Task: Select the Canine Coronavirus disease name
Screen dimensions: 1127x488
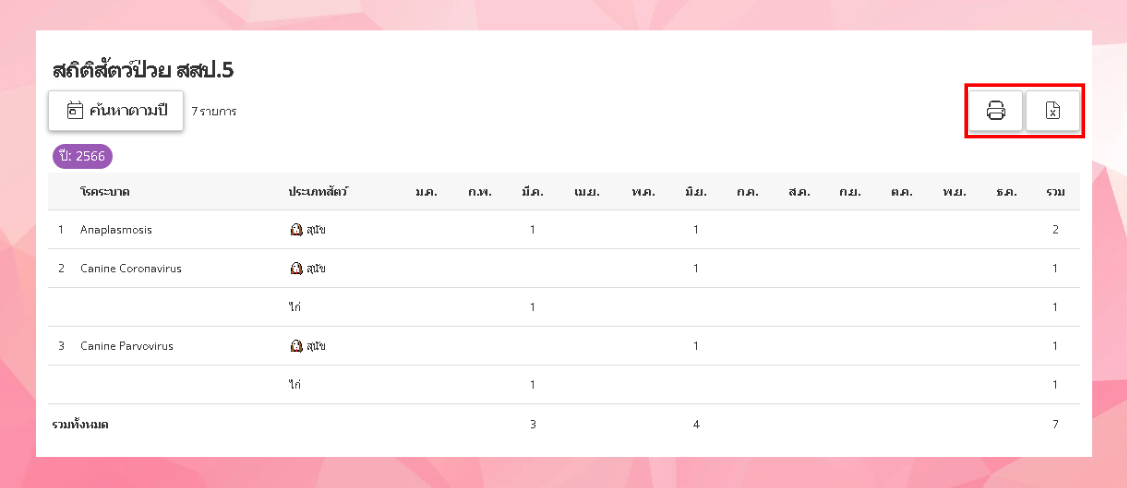Action: pyautogui.click(x=131, y=269)
